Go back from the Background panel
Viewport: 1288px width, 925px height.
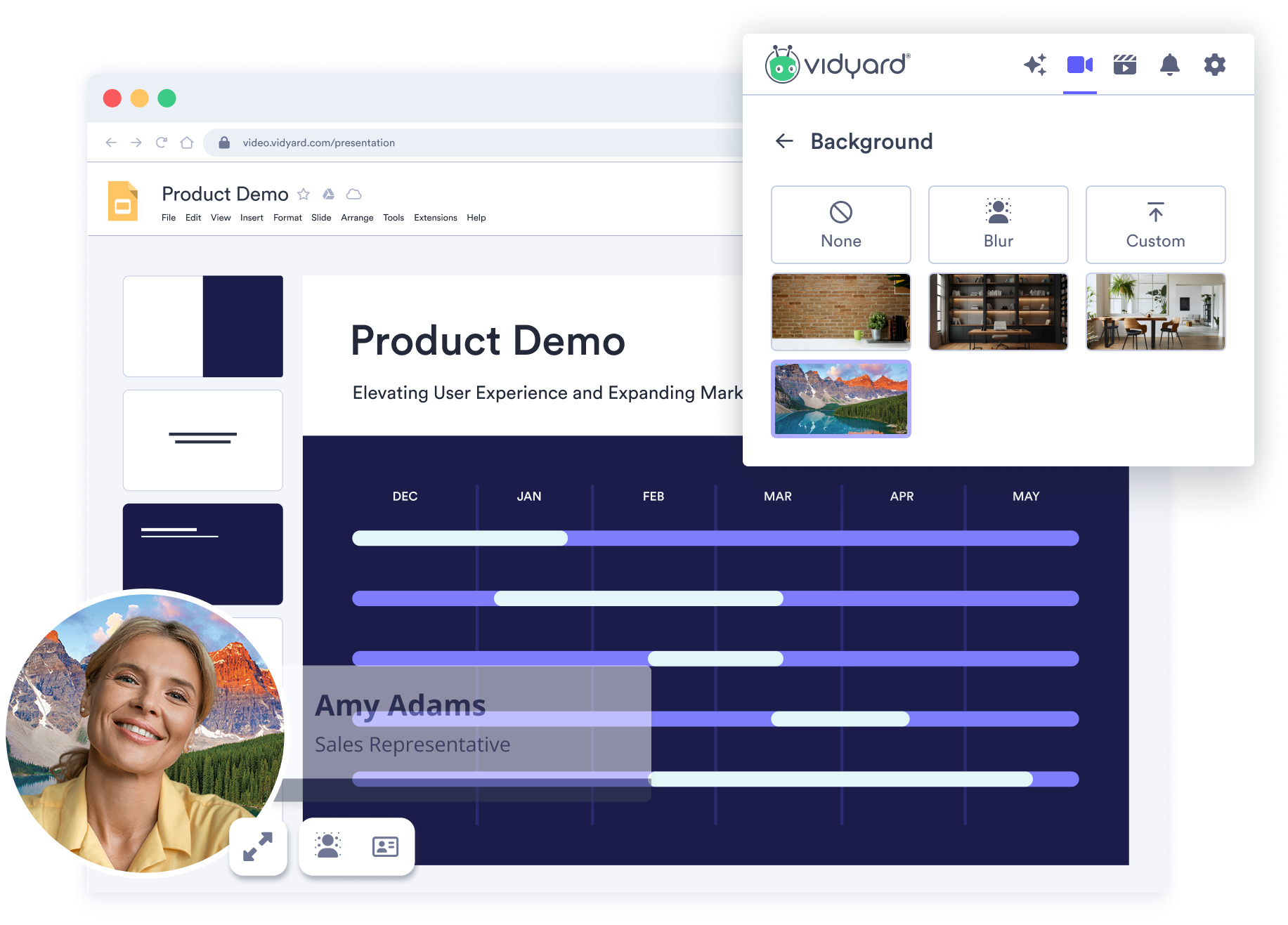[x=784, y=141]
